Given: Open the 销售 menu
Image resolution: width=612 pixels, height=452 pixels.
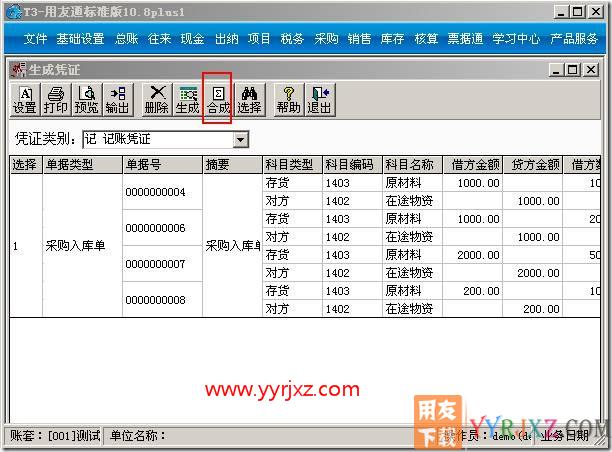Looking at the screenshot, I should (359, 39).
